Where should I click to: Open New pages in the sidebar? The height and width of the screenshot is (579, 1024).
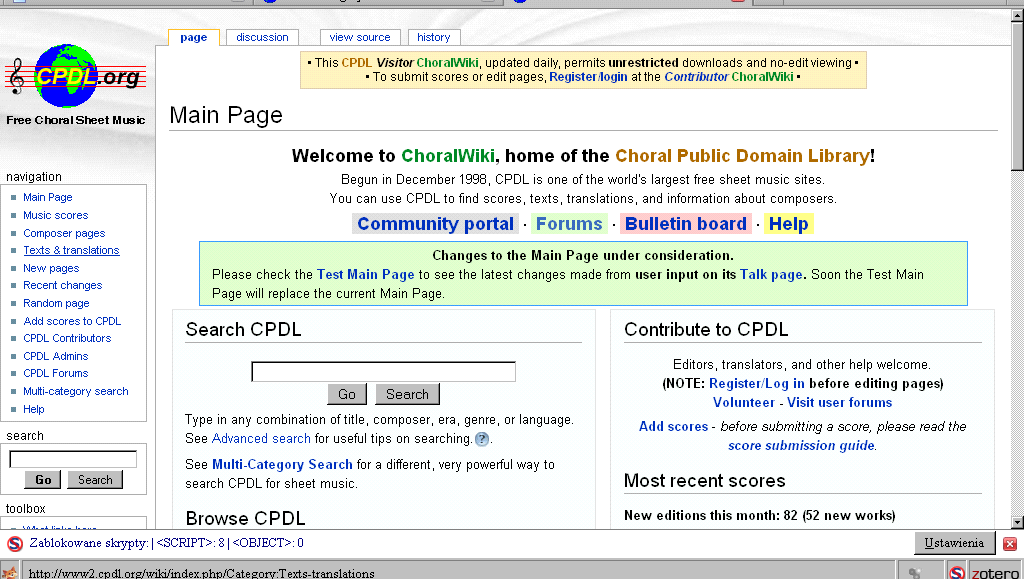tap(51, 268)
